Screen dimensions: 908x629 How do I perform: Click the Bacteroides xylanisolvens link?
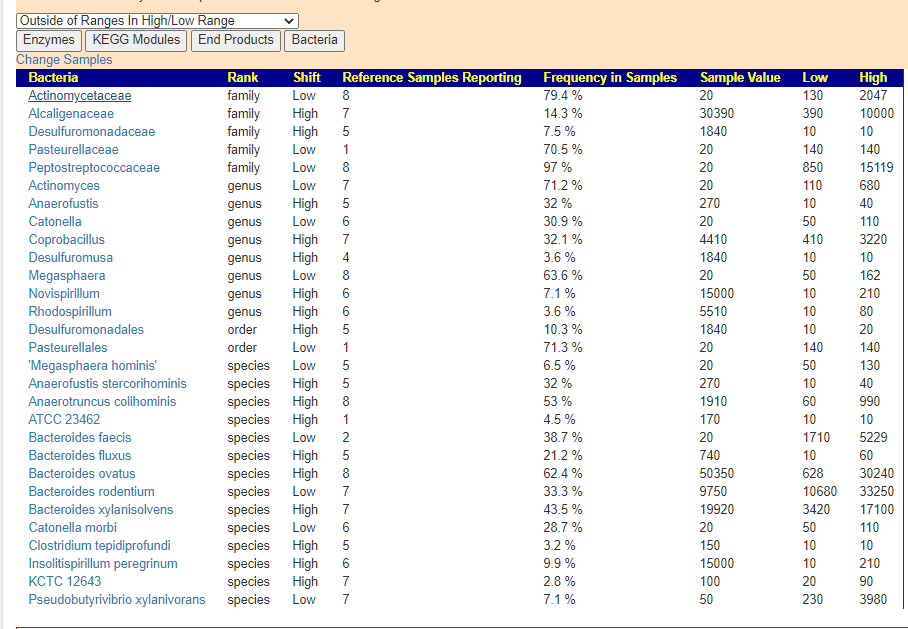(101, 510)
